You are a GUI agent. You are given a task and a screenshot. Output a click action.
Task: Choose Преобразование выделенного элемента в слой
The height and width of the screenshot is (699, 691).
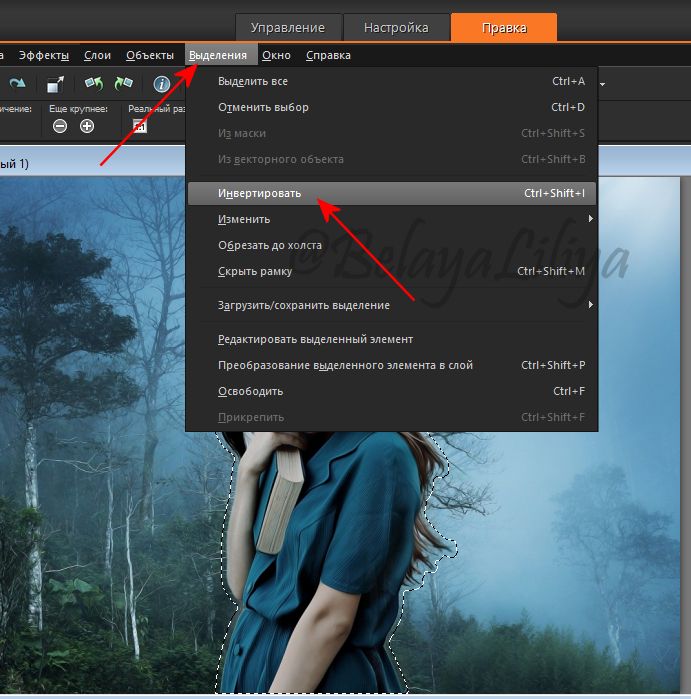pos(392,365)
